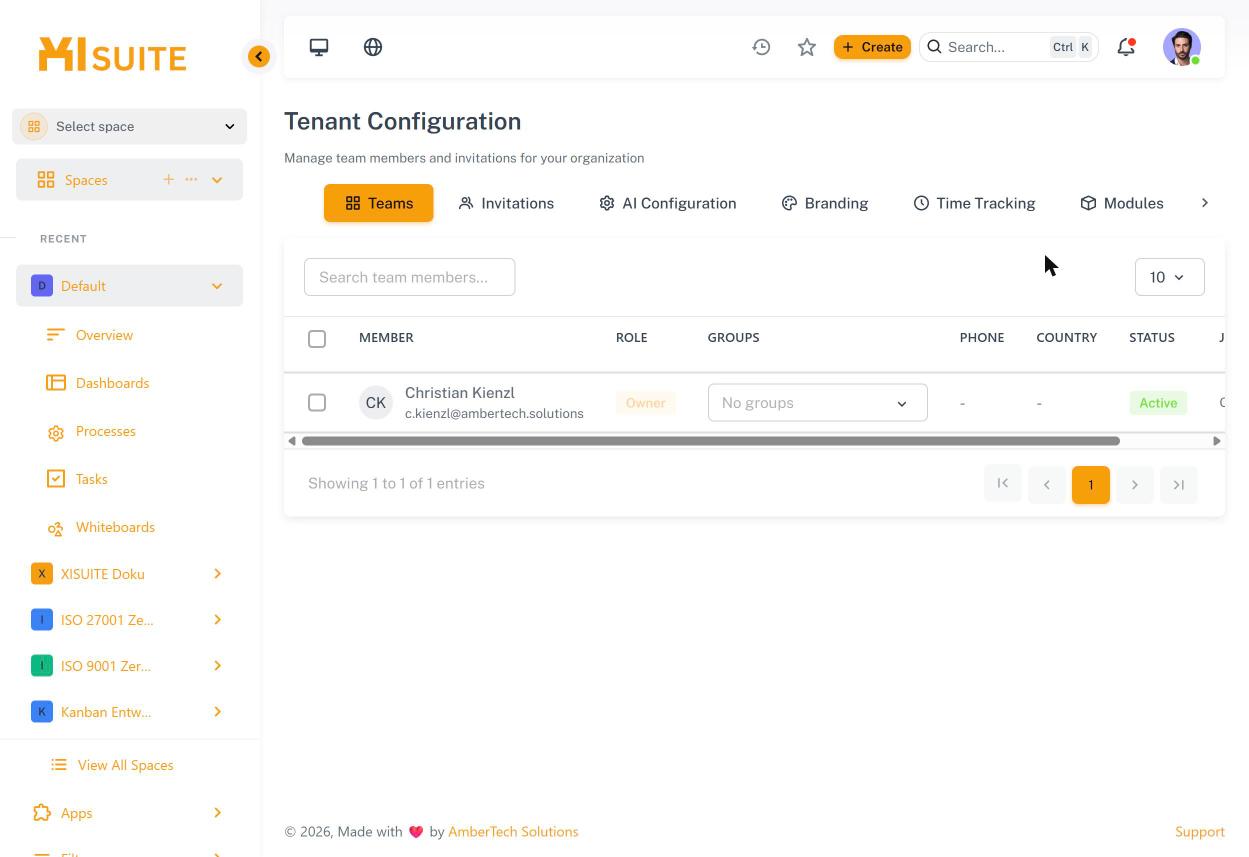Open Tasks in the sidebar
Viewport: 1249px width, 857px height.
(91, 479)
